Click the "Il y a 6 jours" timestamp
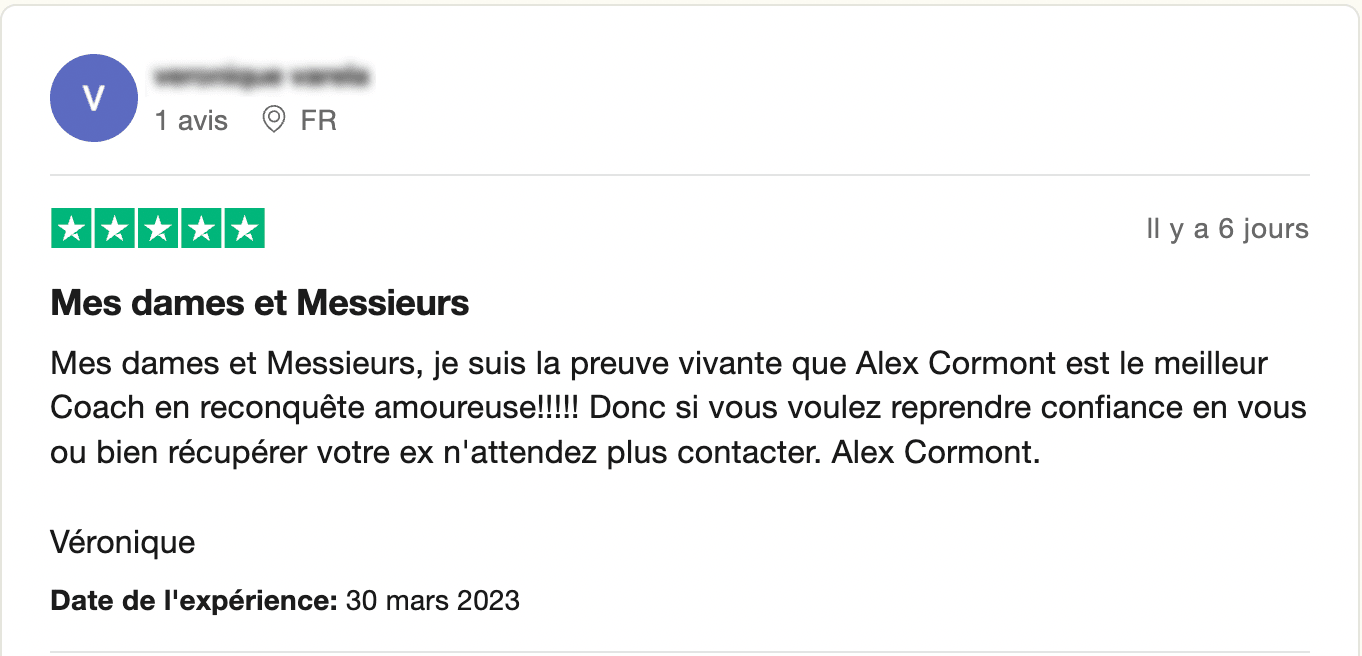 pyautogui.click(x=1227, y=229)
